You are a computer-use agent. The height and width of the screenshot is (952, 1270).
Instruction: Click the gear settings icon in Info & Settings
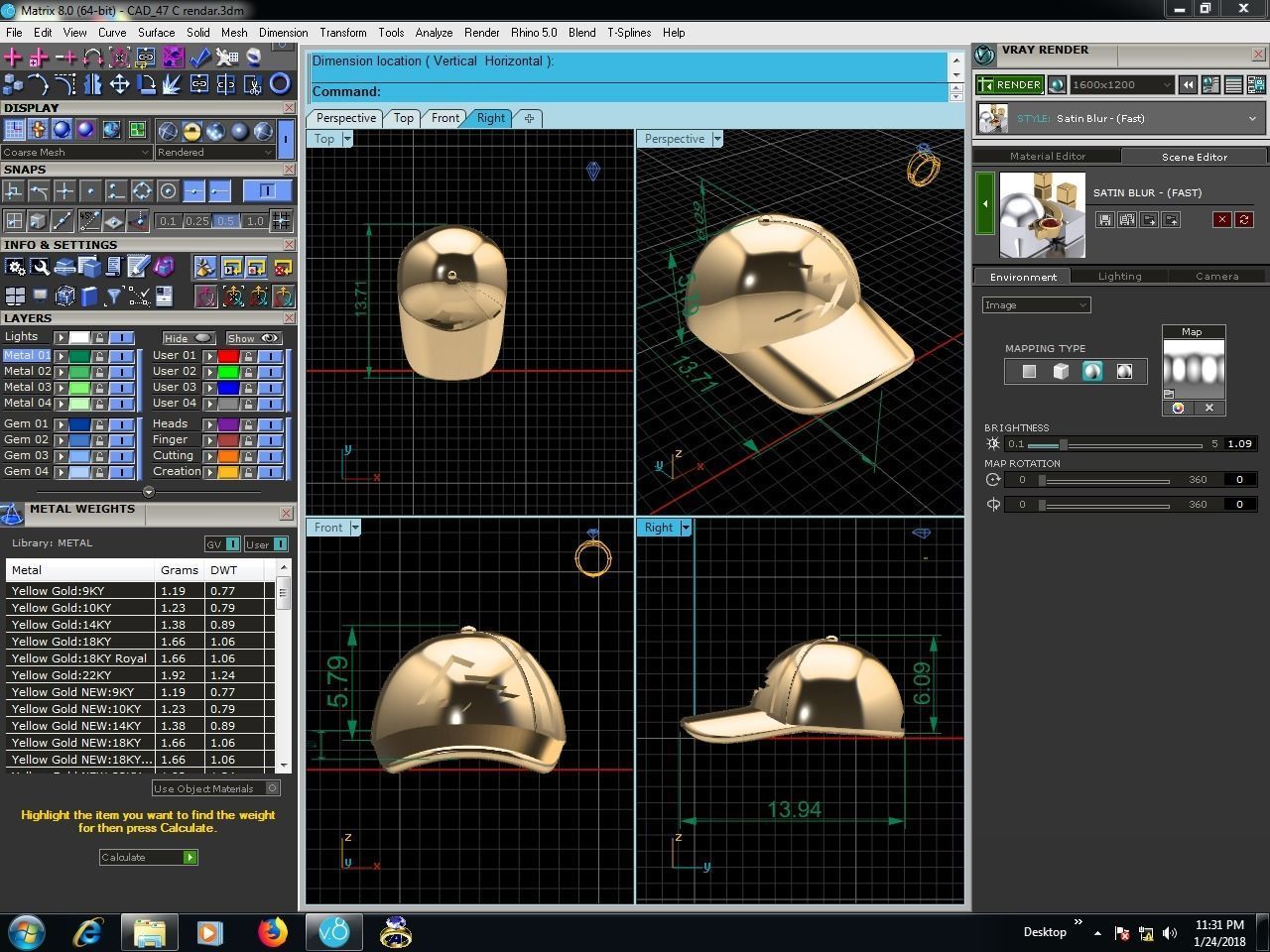click(15, 267)
